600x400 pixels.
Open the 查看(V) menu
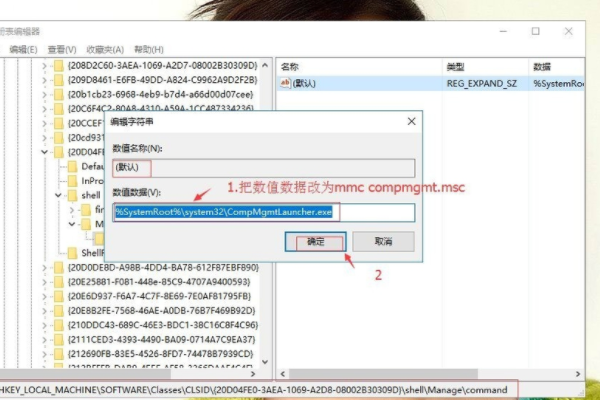pyautogui.click(x=62, y=49)
